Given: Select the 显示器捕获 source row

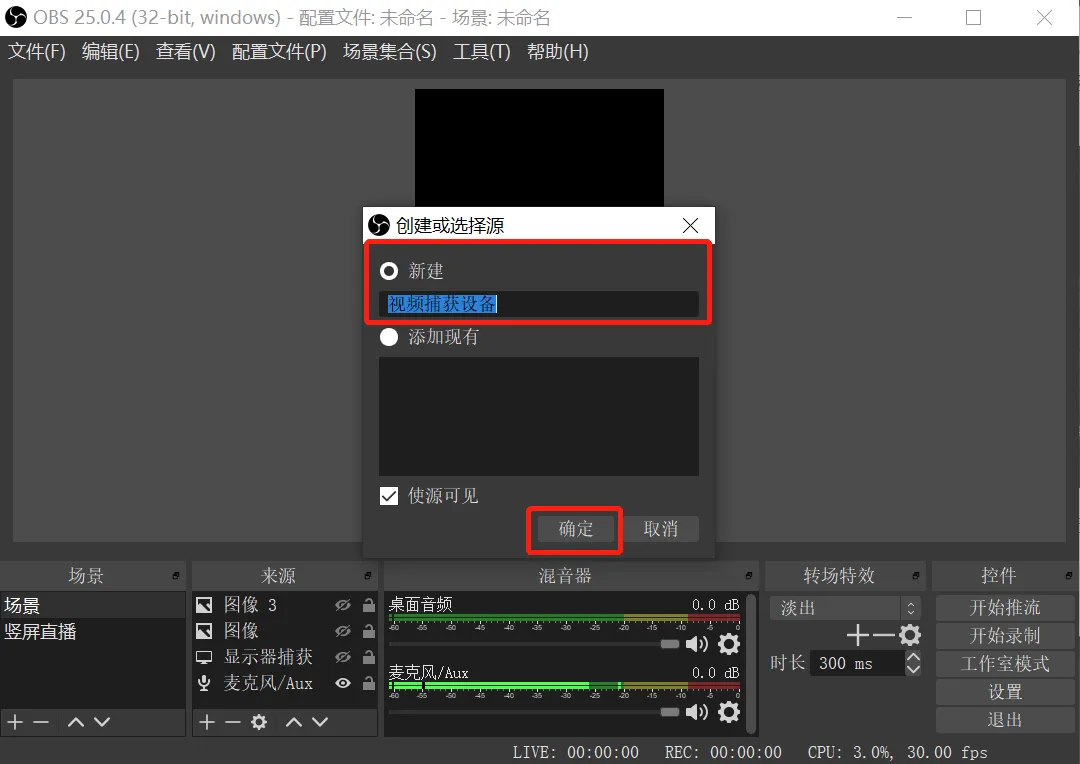Looking at the screenshot, I should coord(284,657).
